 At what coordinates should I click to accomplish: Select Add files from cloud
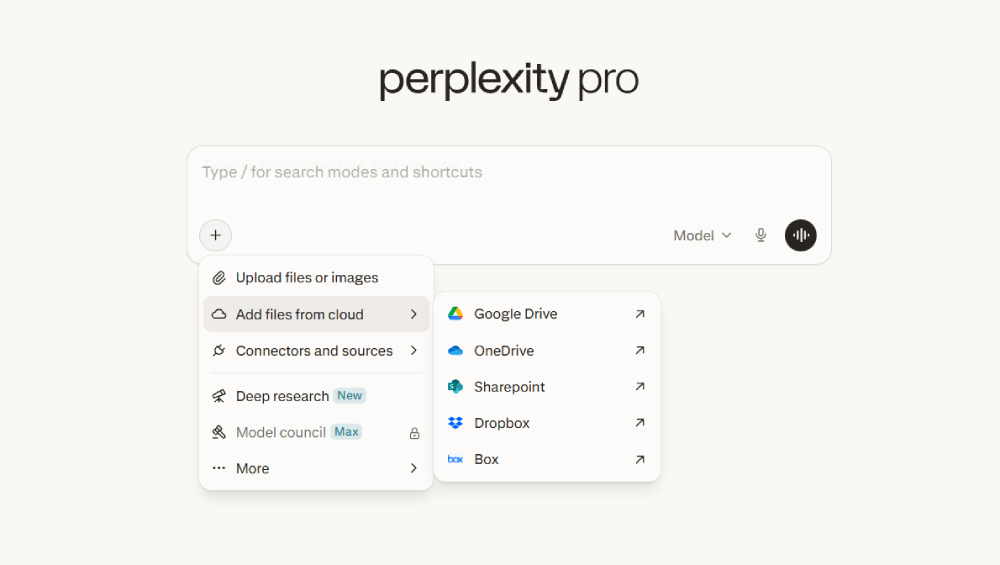pyautogui.click(x=300, y=314)
